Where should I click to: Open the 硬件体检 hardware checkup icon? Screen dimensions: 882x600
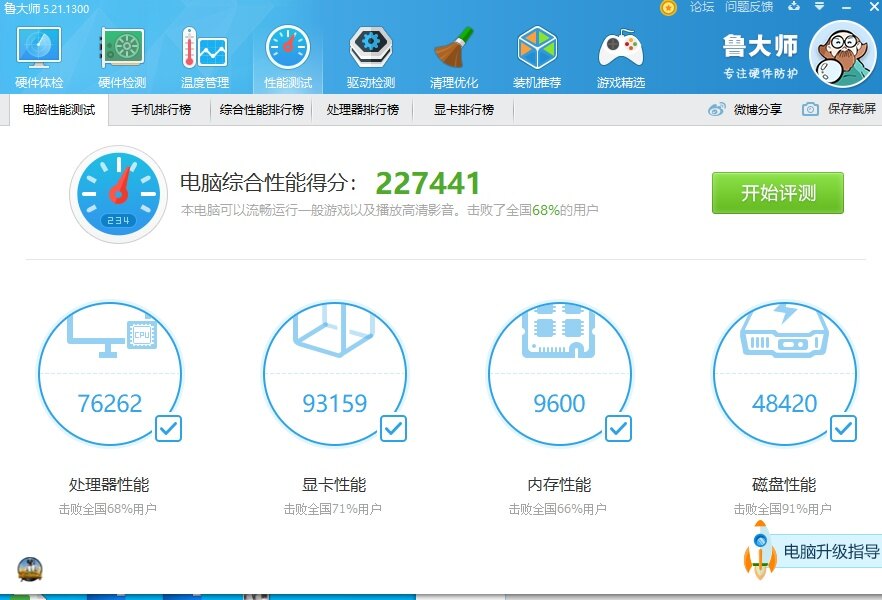click(39, 57)
